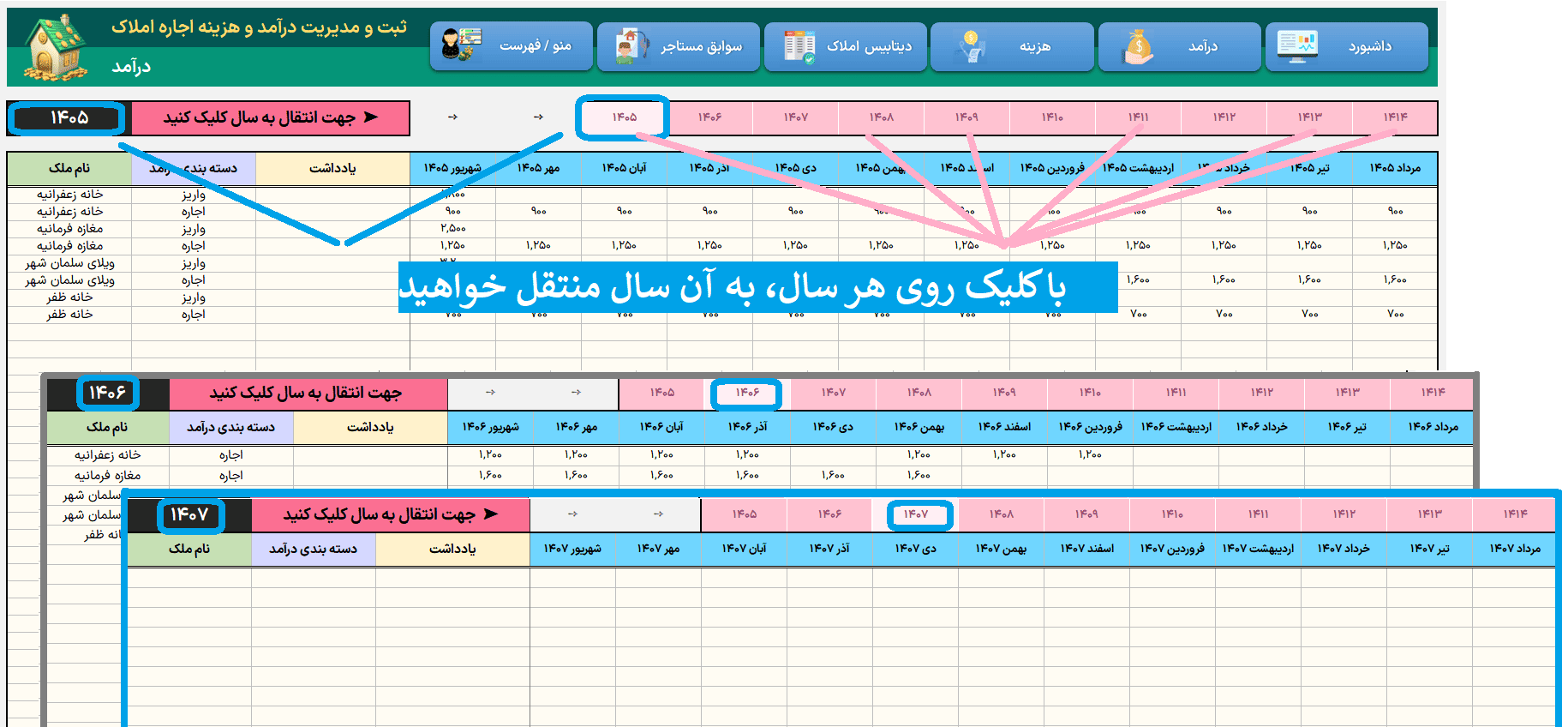
Task: Jump to year ۱۴۱۰ in the top sheet
Action: pos(1052,117)
